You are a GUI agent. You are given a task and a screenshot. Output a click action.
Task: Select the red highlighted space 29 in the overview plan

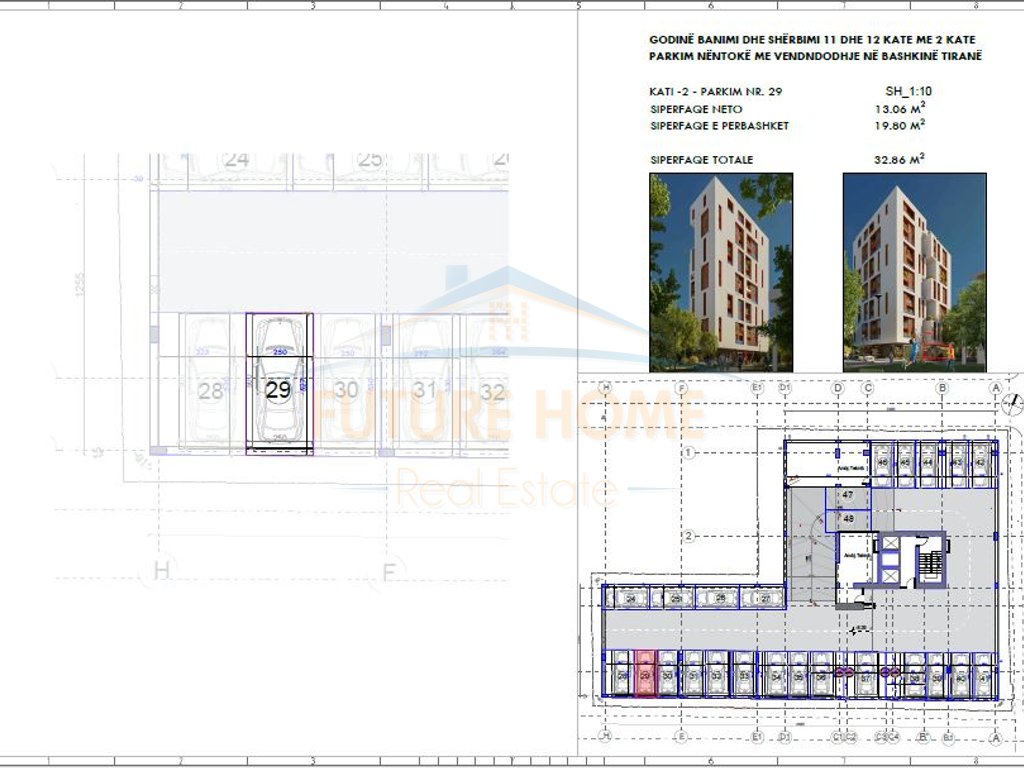point(645,675)
